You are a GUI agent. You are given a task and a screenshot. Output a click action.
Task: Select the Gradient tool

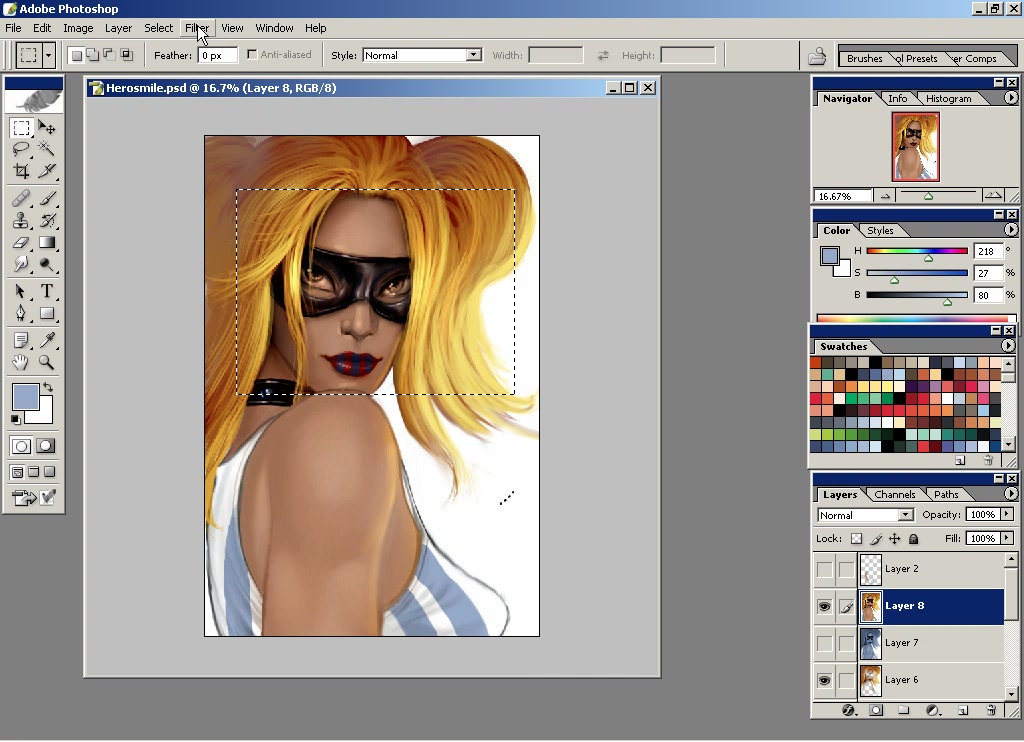pyautogui.click(x=46, y=242)
